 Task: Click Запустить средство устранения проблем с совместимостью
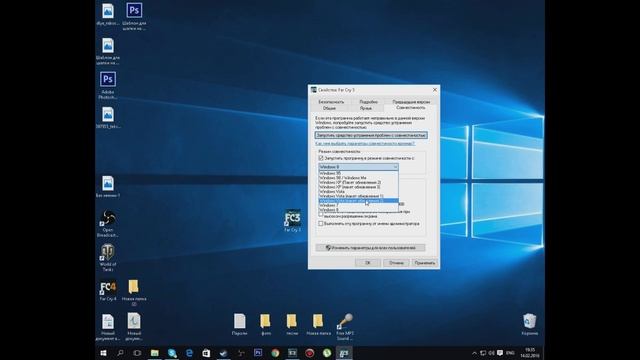(371, 135)
